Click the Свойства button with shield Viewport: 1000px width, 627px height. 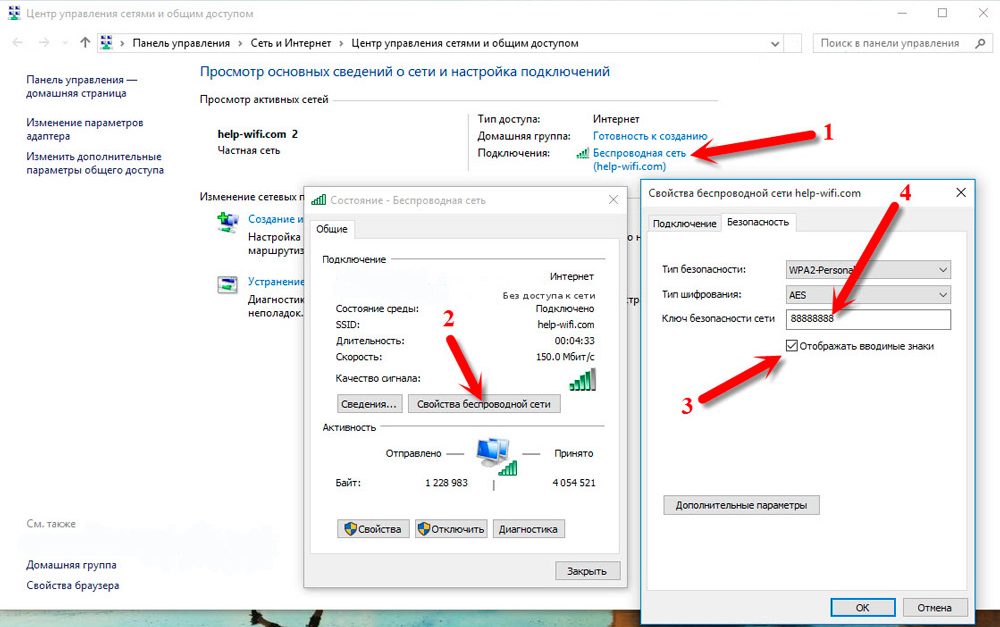(372, 529)
